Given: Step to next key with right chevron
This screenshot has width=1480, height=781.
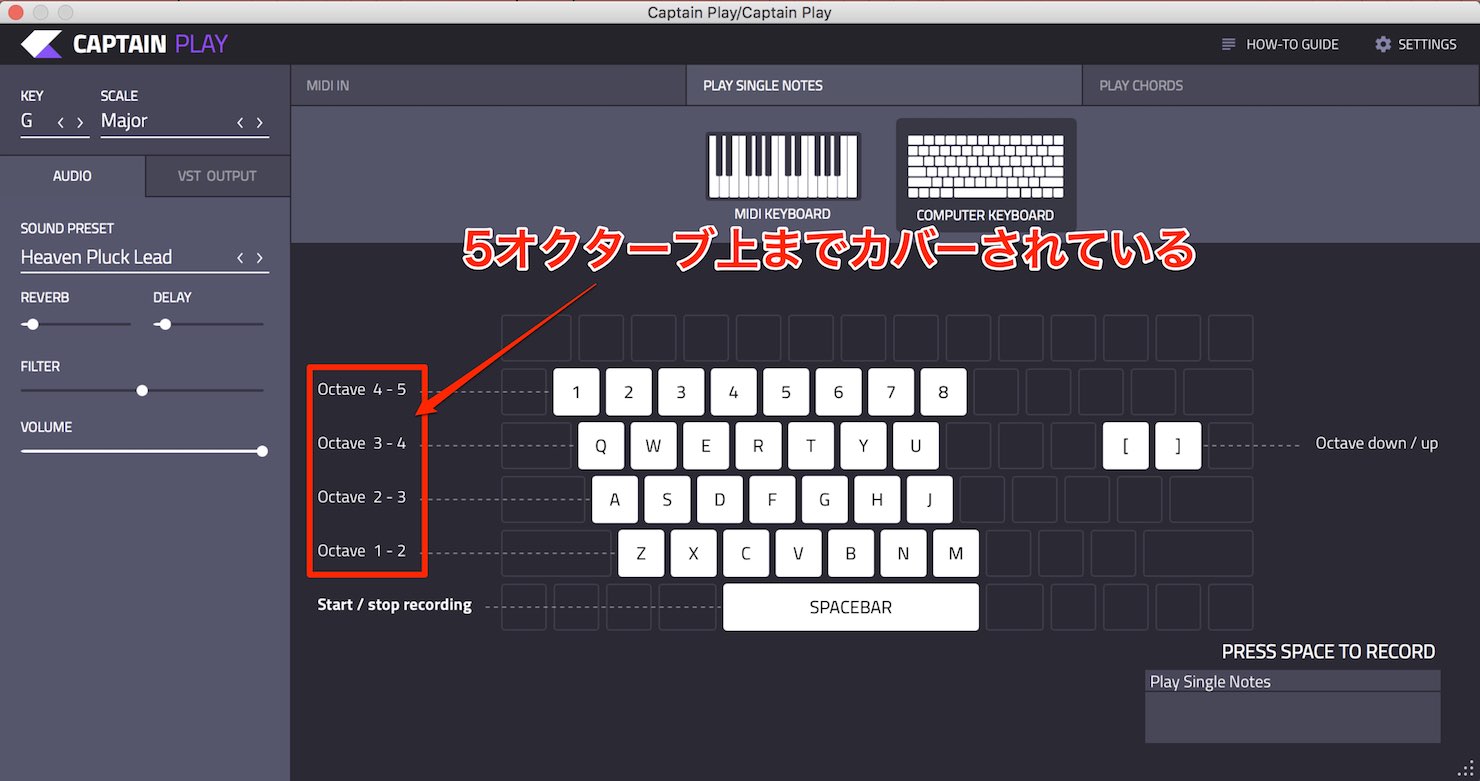Looking at the screenshot, I should 80,122.
